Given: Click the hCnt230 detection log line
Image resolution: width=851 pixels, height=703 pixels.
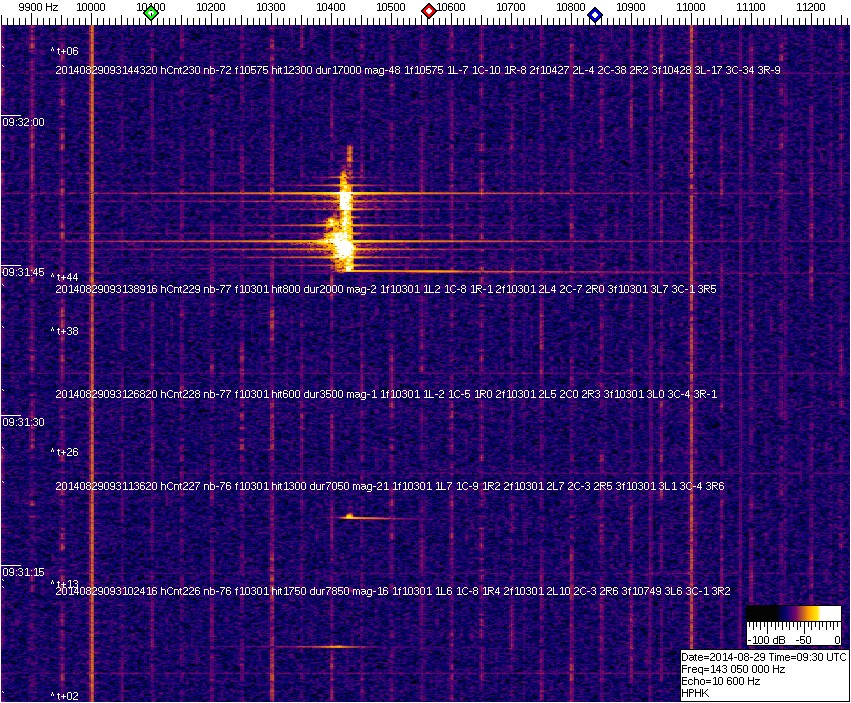Looking at the screenshot, I should coord(417,70).
